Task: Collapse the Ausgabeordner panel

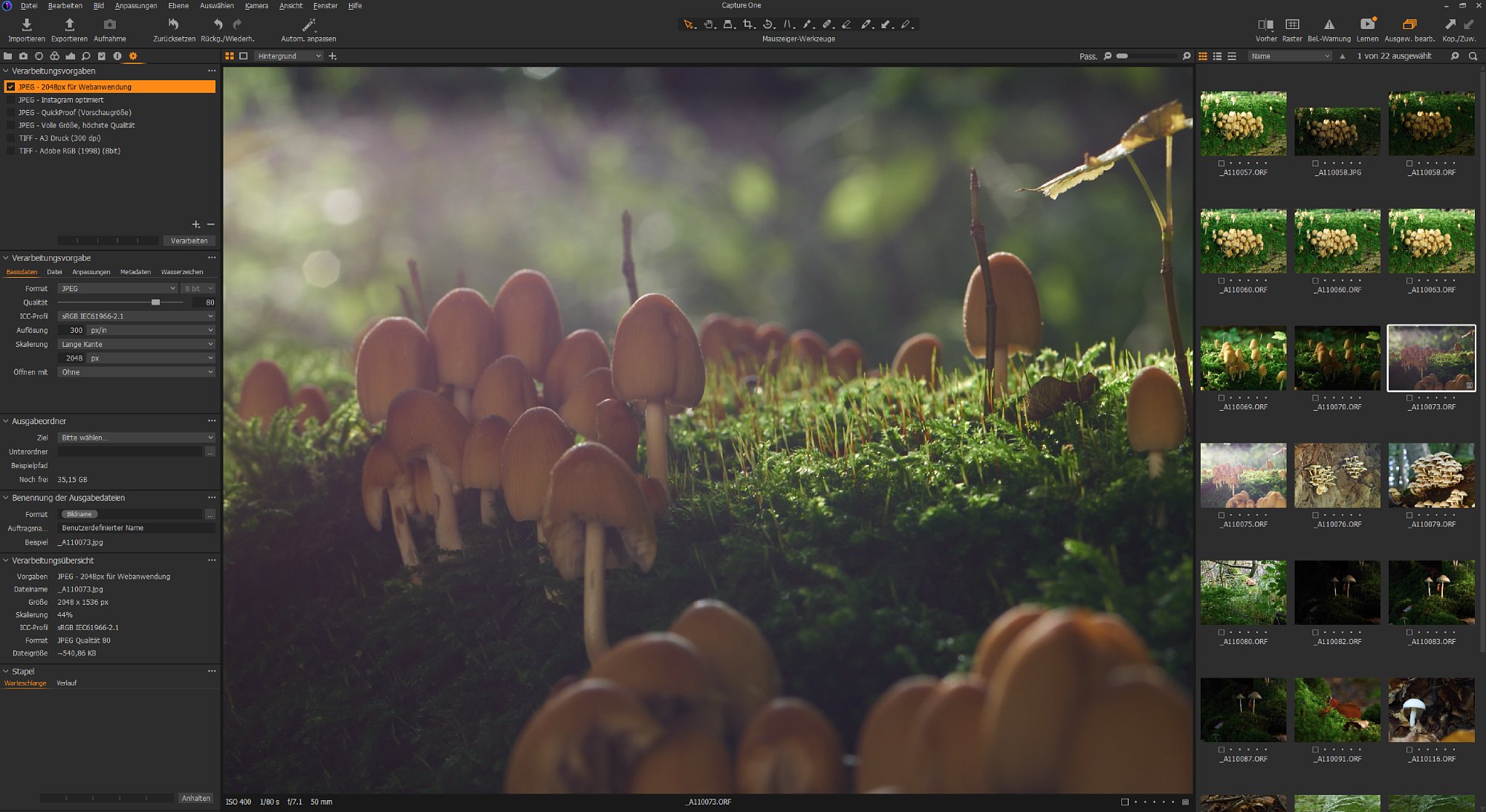Action: [x=6, y=421]
